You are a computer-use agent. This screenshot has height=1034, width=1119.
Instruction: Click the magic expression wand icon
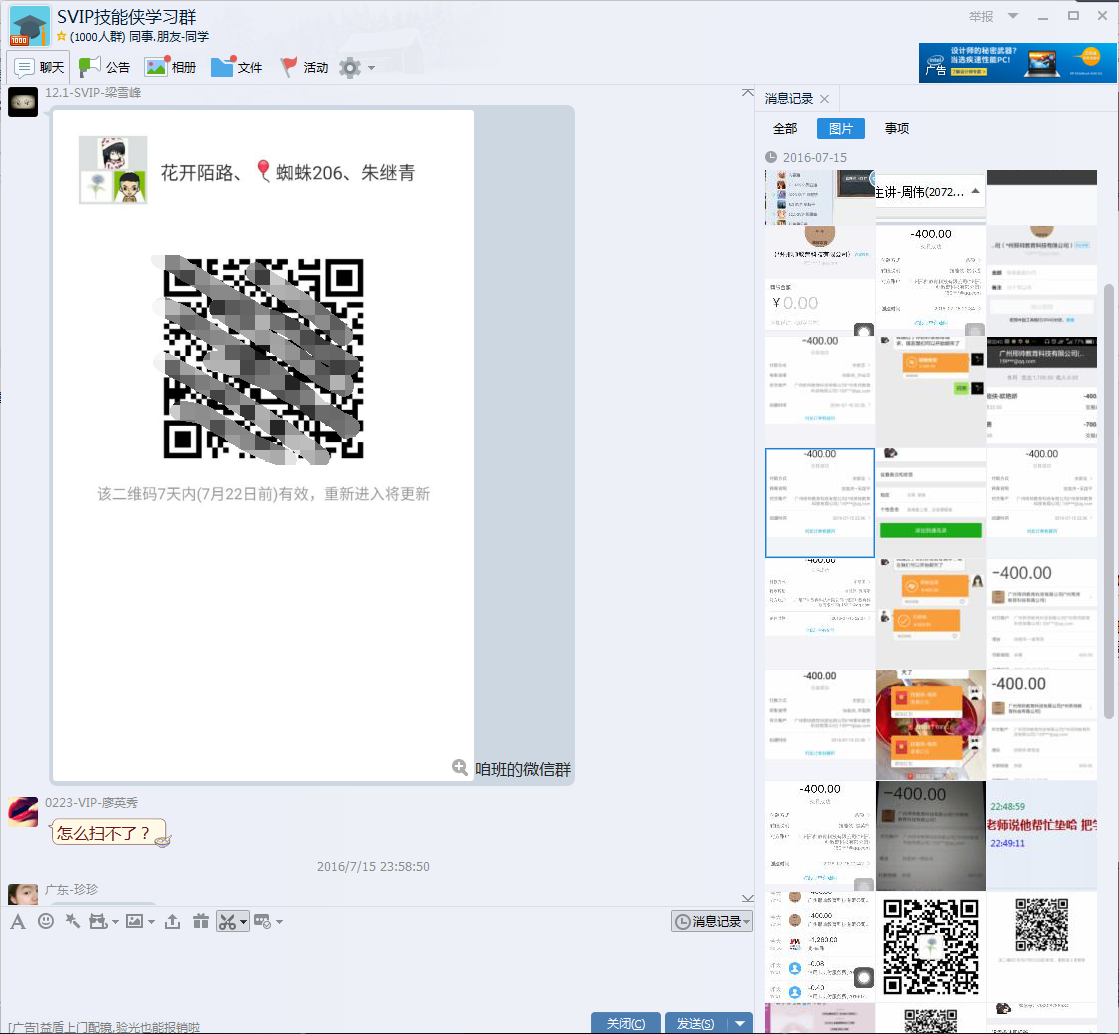(x=71, y=921)
